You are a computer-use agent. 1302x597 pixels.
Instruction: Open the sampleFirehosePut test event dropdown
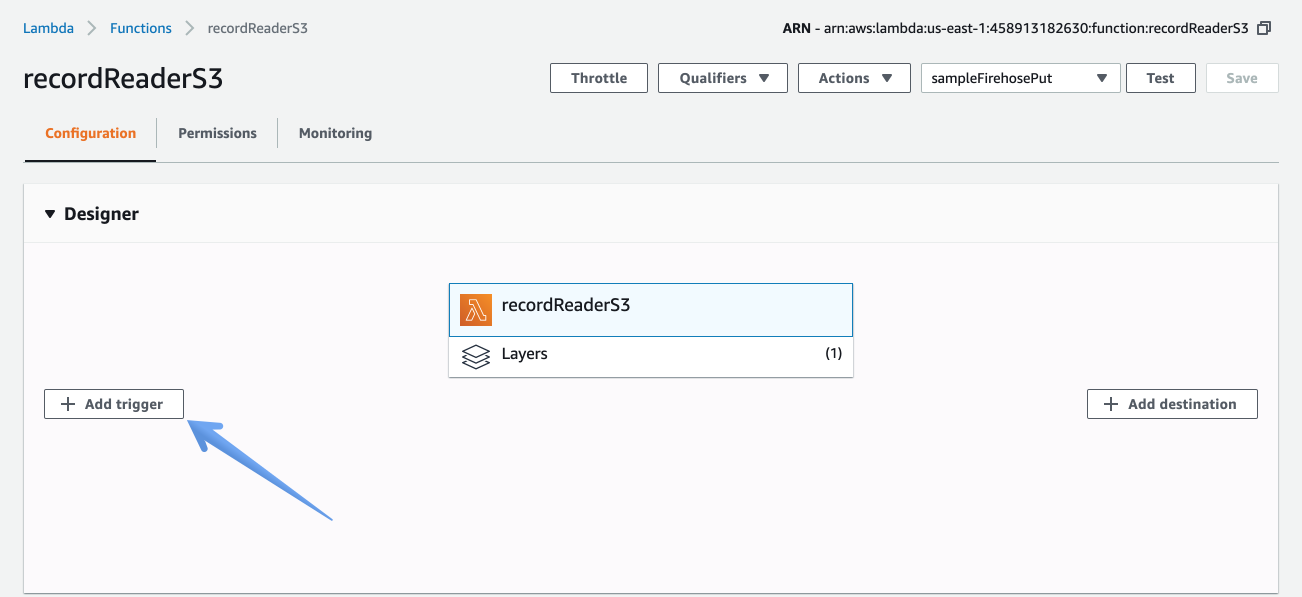1020,78
